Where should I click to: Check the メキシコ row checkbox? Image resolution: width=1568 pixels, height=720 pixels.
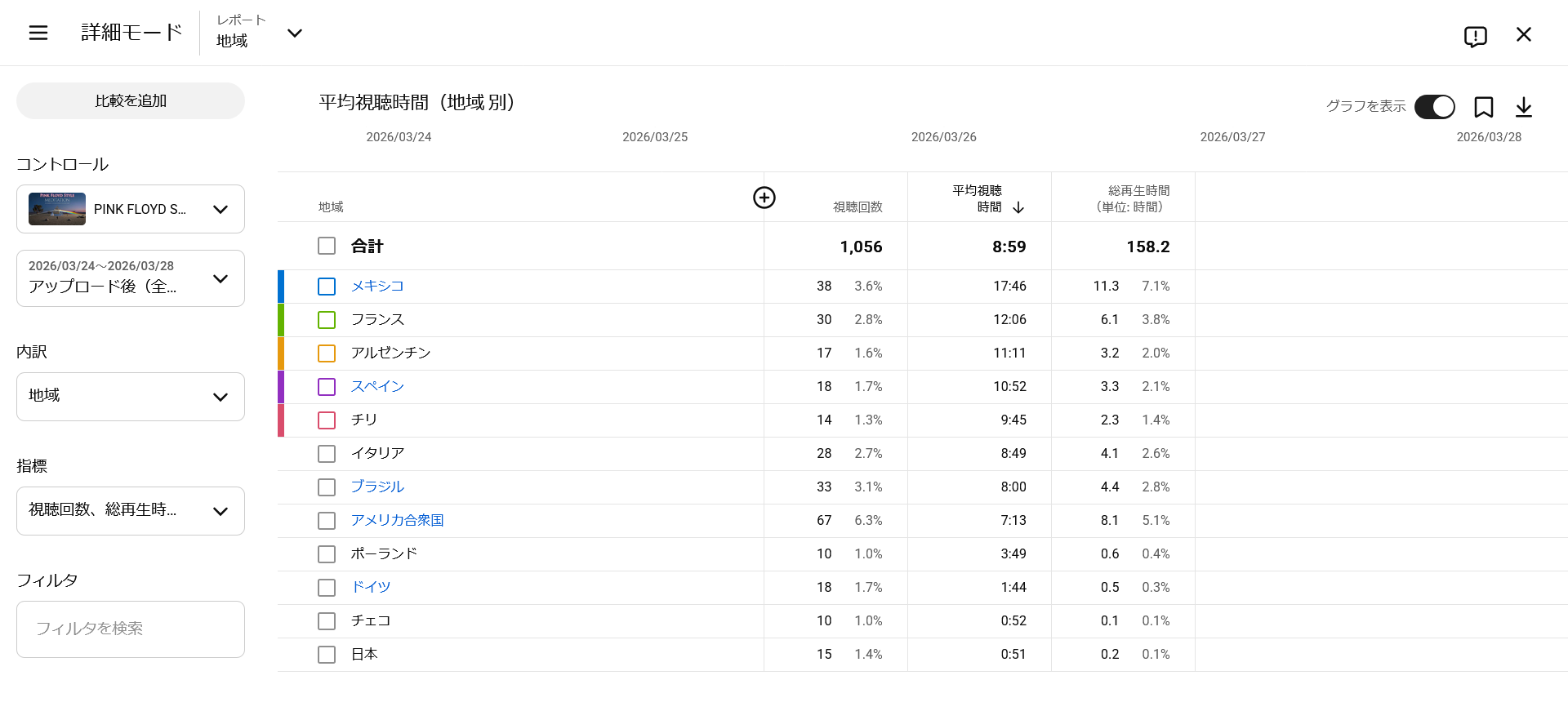point(327,287)
